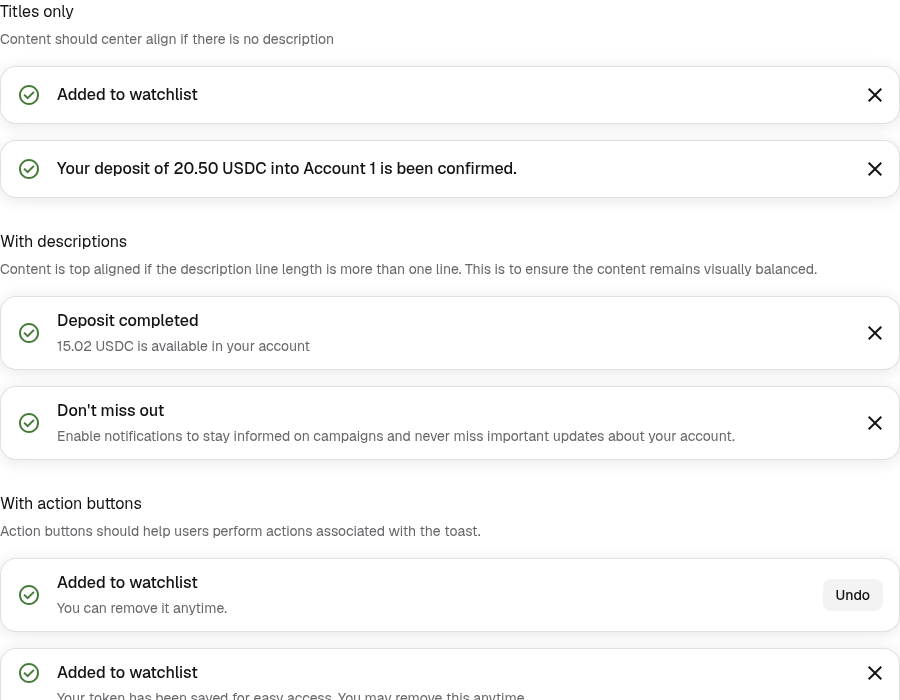Click the check icon on the 20.50 USDC toast
This screenshot has width=900, height=700.
[29, 169]
